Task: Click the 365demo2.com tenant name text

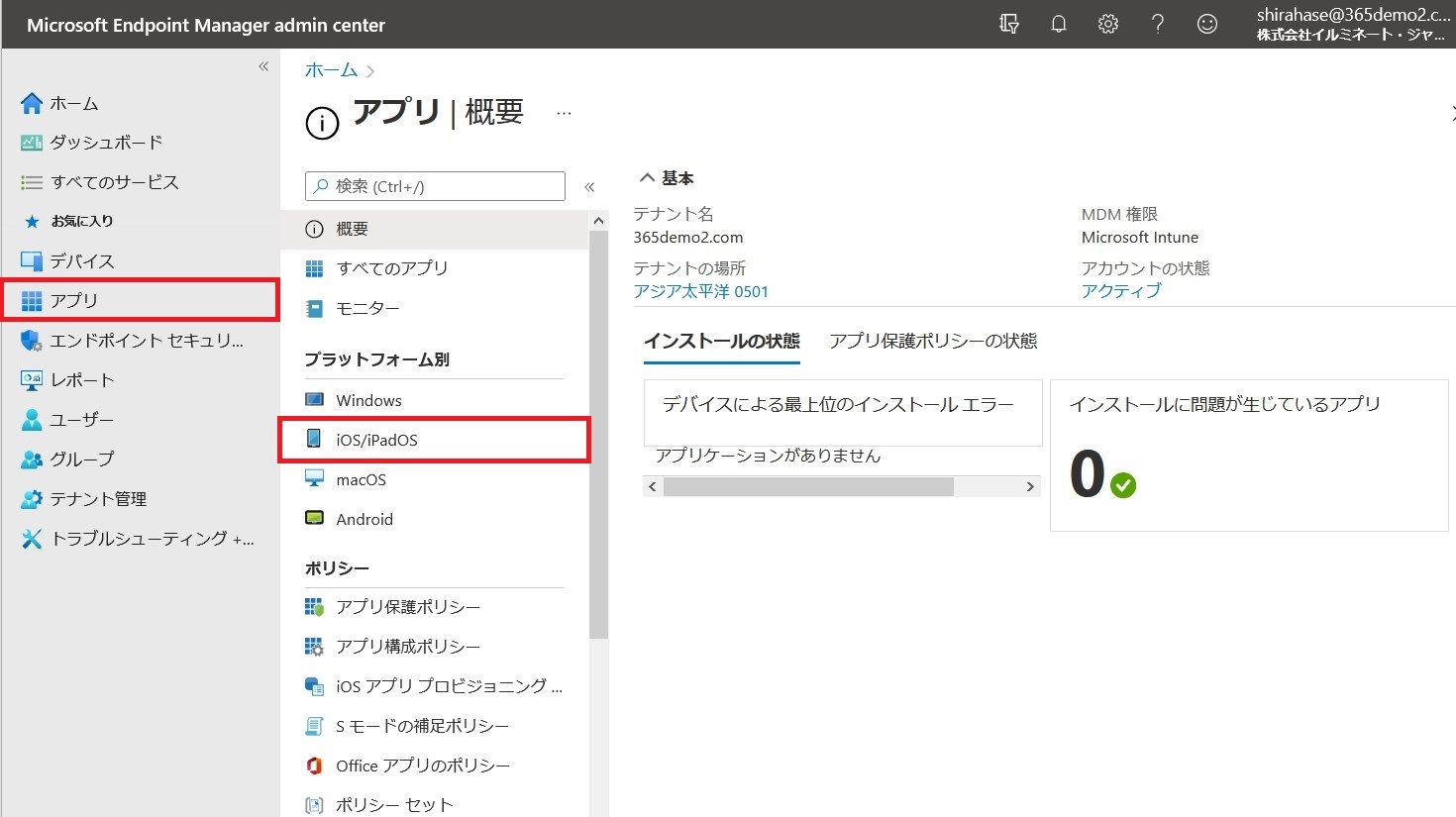Action: (x=688, y=238)
